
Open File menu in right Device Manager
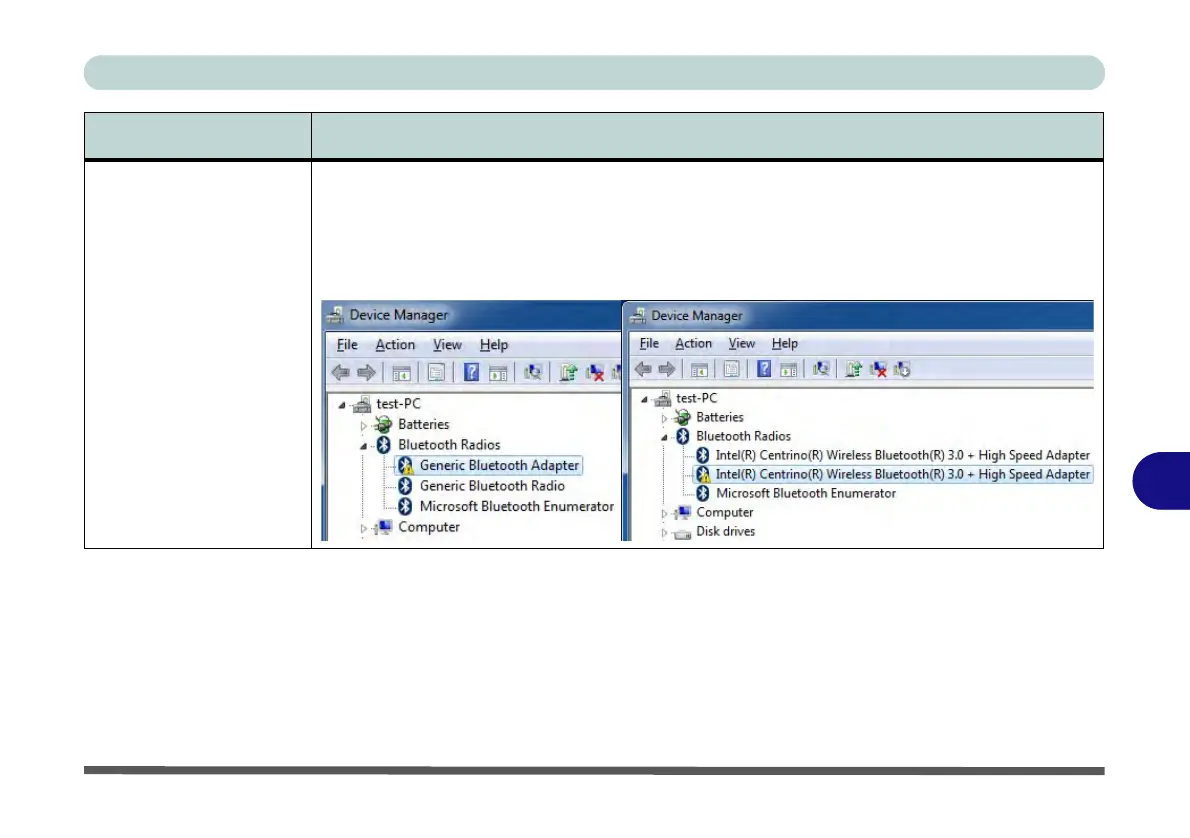(649, 343)
